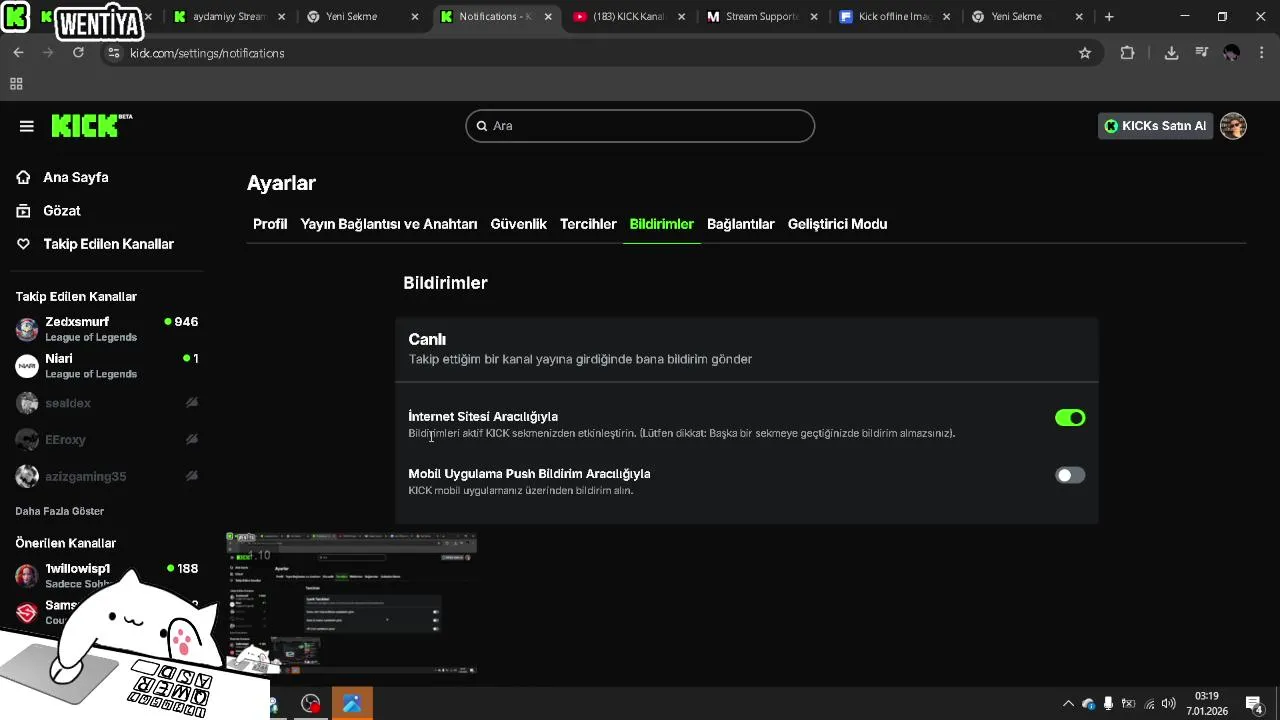
Task: Reload the page
Action: pos(78,53)
